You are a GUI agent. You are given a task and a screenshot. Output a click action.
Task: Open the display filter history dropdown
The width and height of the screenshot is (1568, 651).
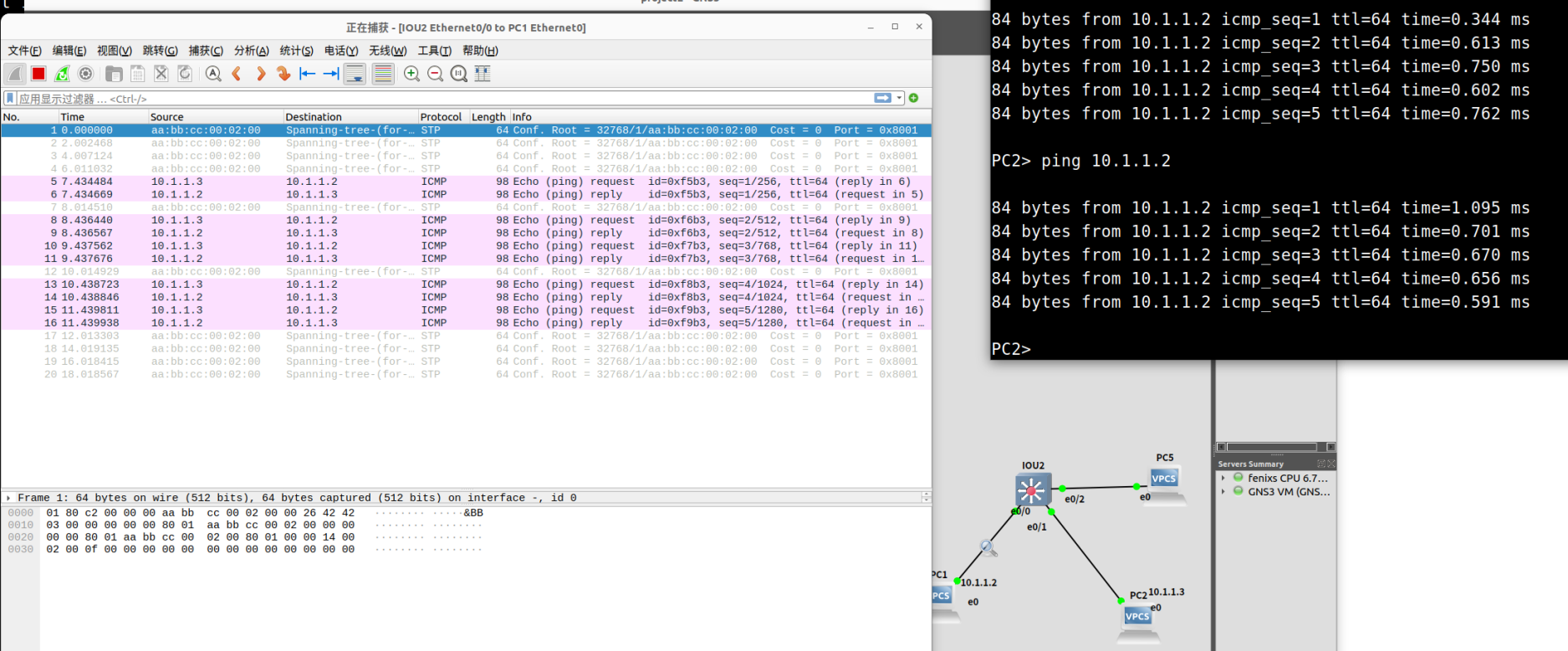click(x=899, y=98)
